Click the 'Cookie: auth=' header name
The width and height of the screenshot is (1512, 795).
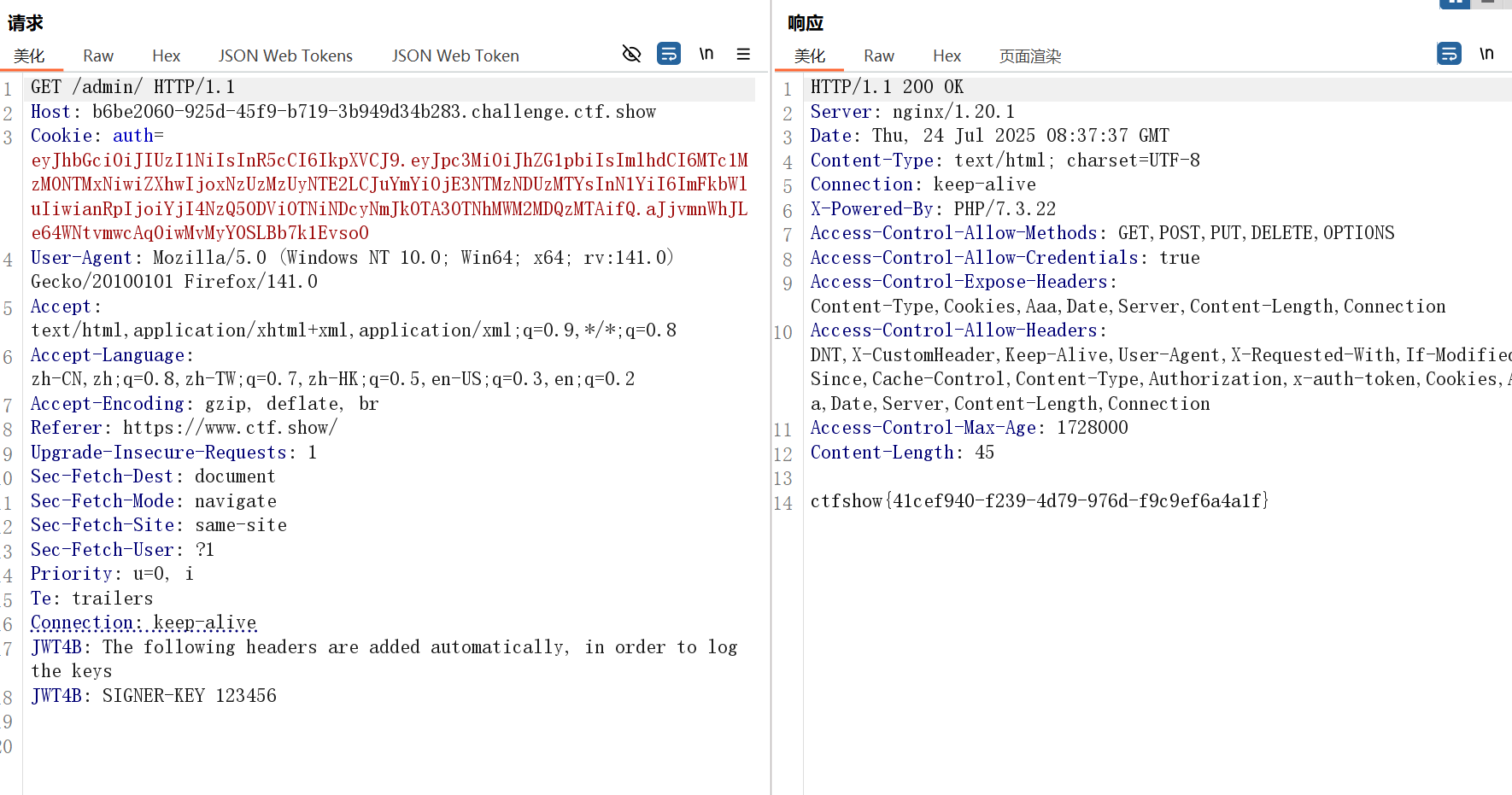[x=97, y=136]
